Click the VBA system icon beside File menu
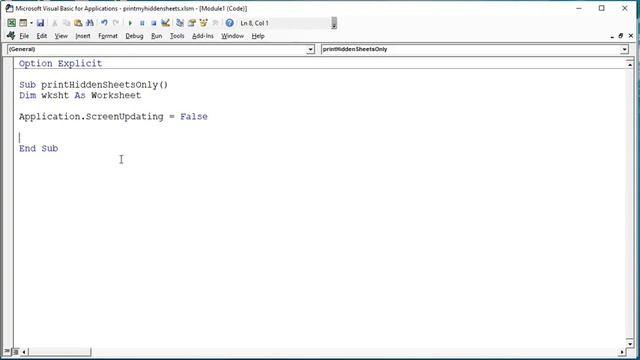Screen dimensions: 640x360 pyautogui.click(x=11, y=36)
